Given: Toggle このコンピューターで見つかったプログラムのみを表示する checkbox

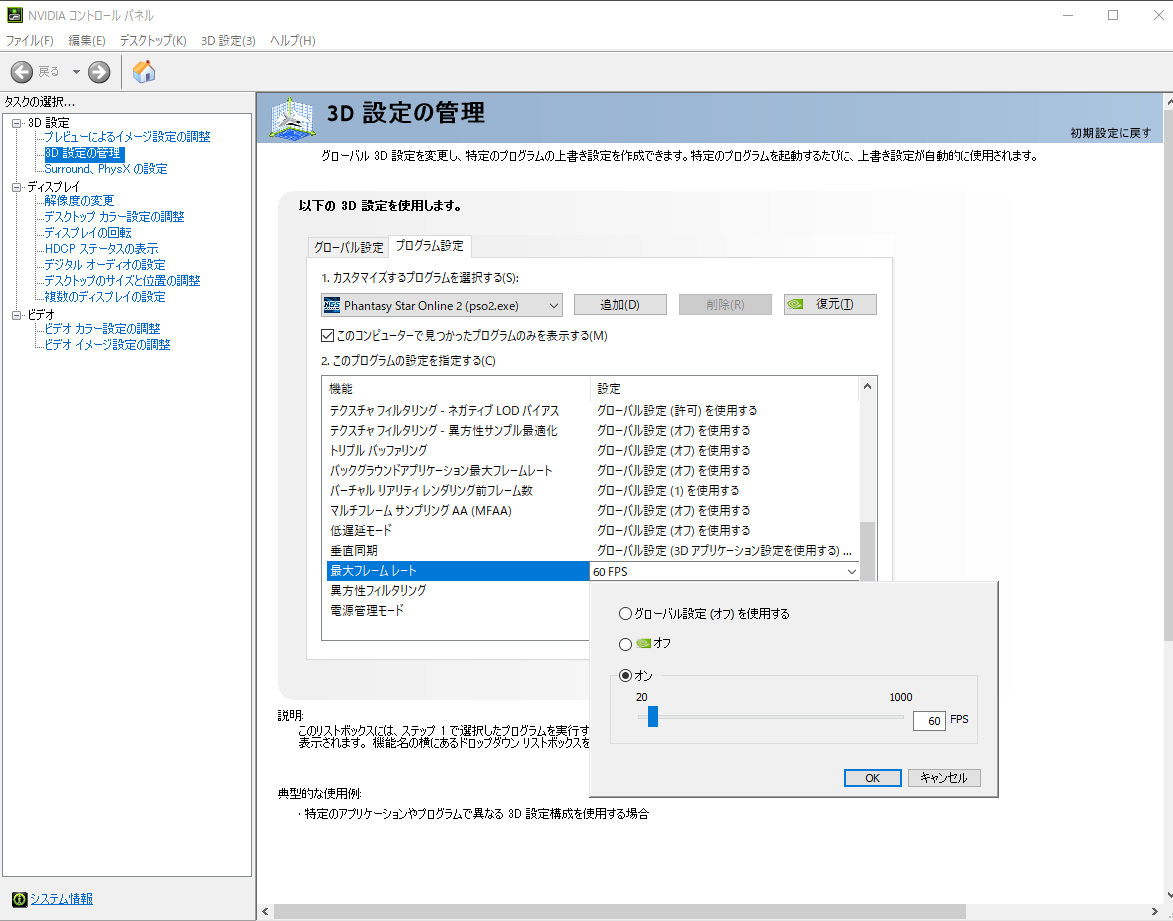Looking at the screenshot, I should pos(328,336).
